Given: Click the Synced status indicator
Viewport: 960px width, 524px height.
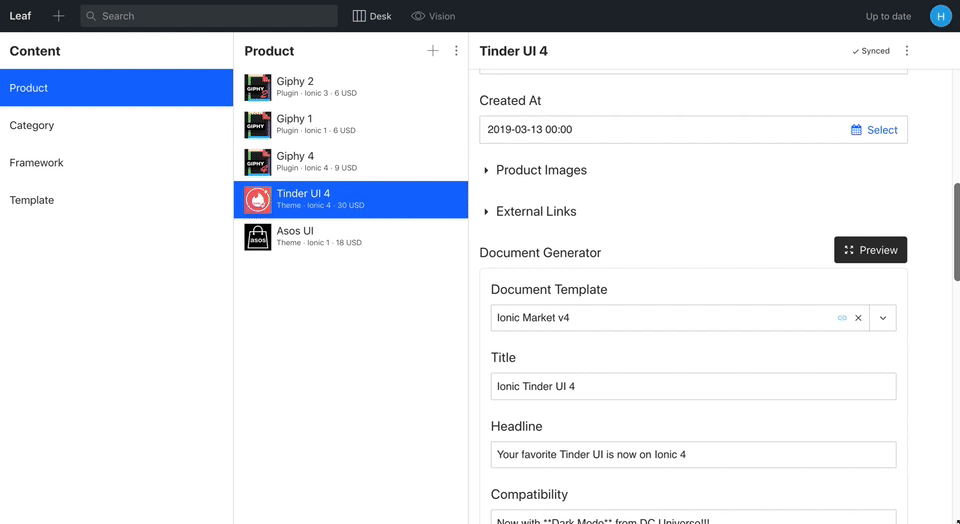Looking at the screenshot, I should click(x=871, y=51).
